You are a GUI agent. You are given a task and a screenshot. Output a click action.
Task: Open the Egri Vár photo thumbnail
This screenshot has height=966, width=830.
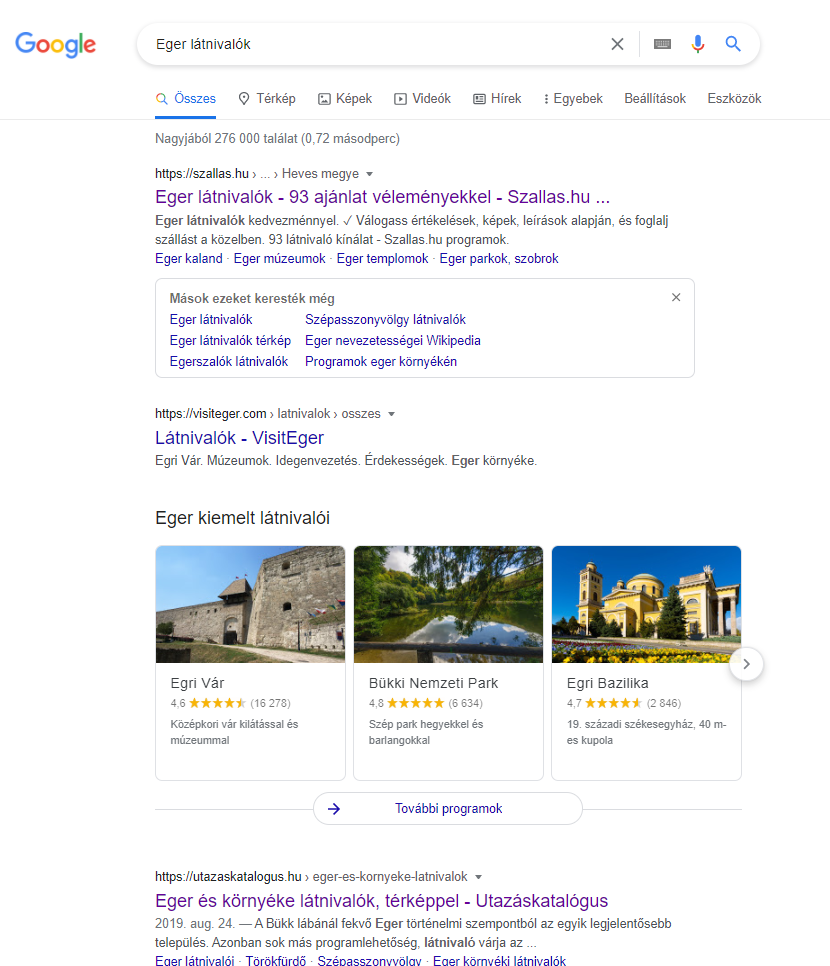[x=250, y=604]
